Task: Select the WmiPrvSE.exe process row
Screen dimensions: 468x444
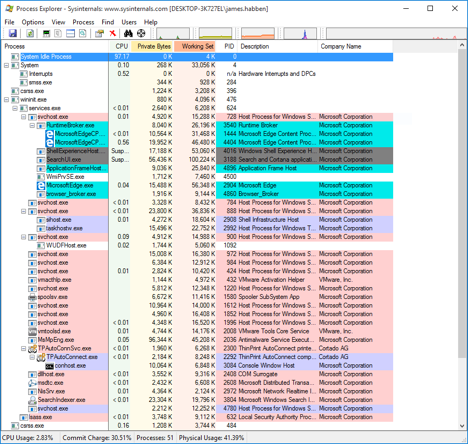Action: click(197, 177)
